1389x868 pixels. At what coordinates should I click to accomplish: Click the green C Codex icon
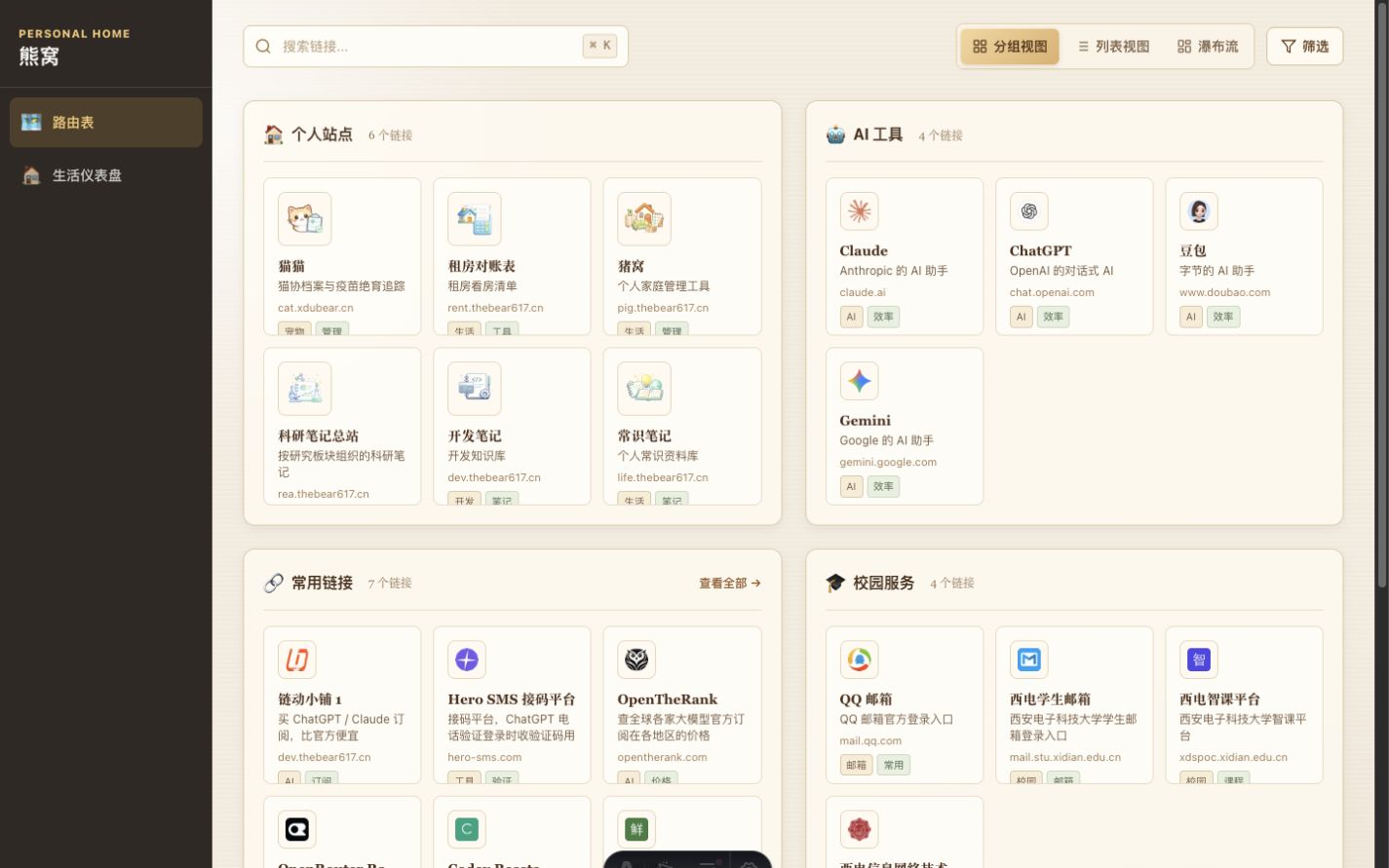[466, 829]
